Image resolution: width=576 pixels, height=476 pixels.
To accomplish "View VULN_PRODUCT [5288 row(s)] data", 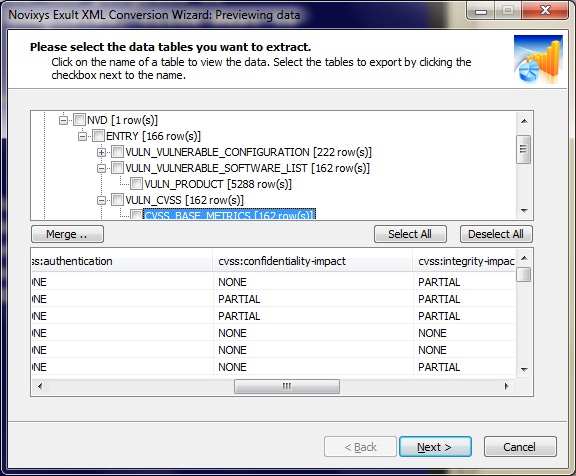I will tap(218, 184).
